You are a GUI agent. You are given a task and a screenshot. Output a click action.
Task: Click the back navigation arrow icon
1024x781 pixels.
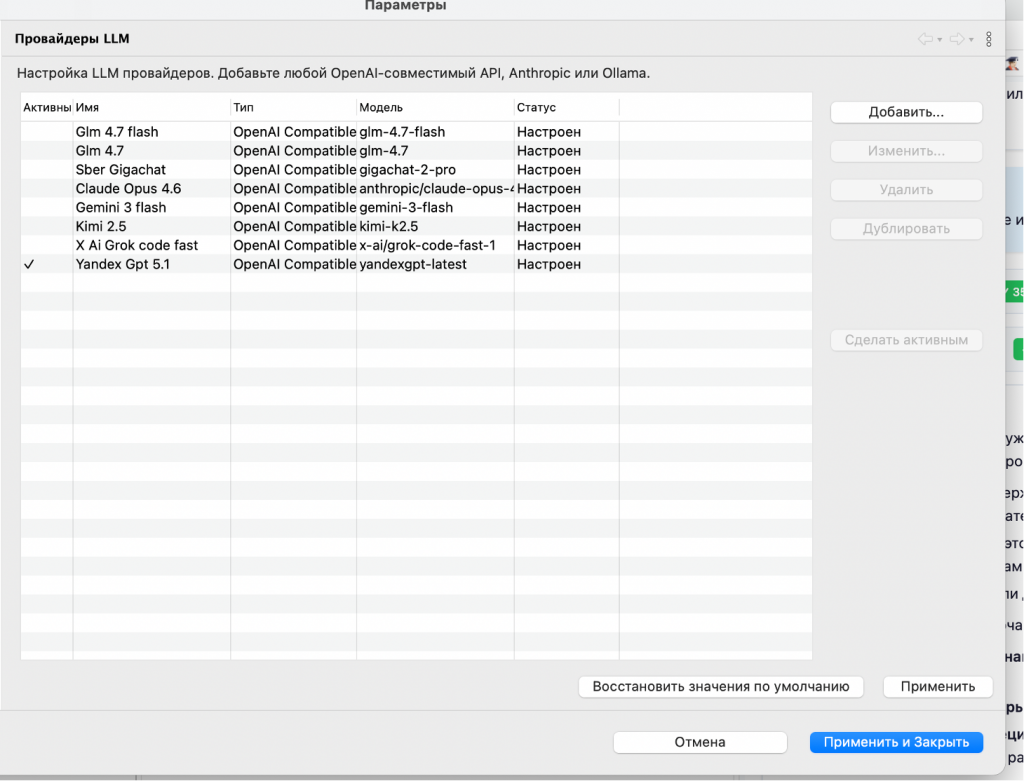(925, 39)
